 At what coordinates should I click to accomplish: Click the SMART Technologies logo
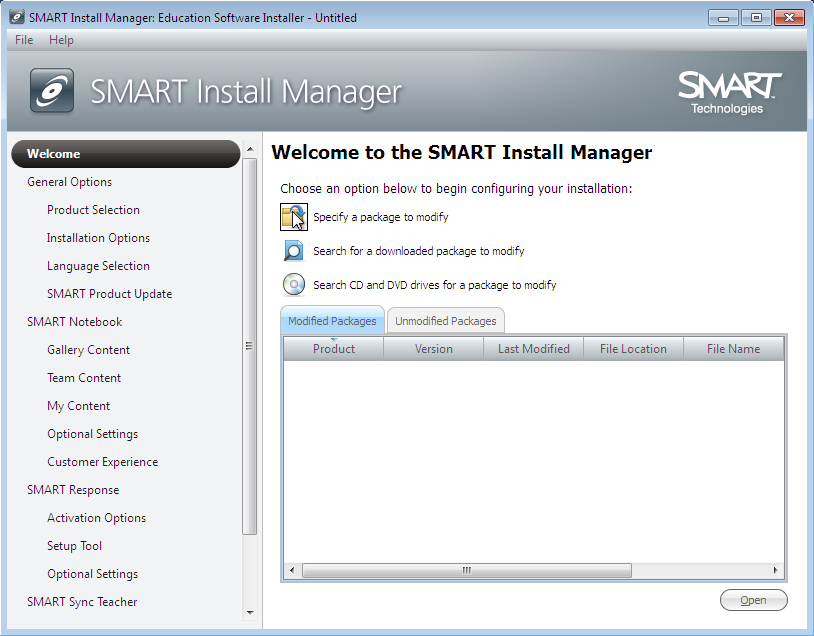tap(729, 92)
